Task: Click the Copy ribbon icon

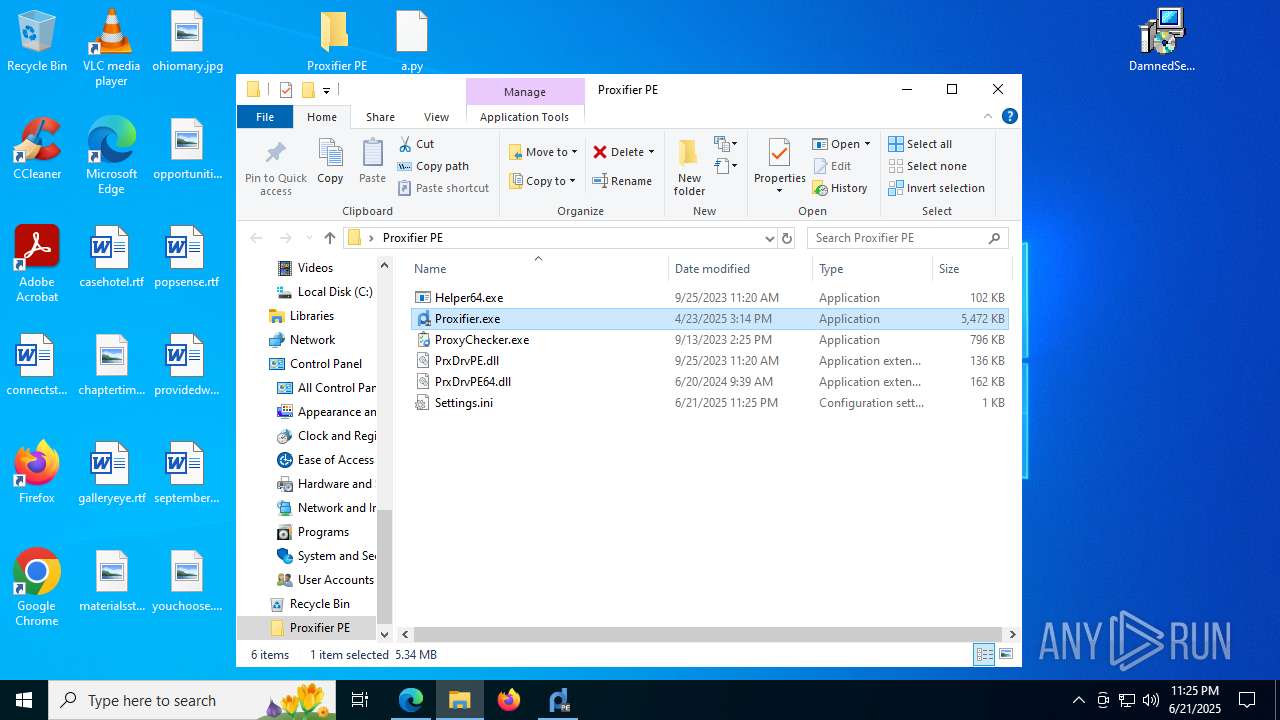Action: pos(330,161)
